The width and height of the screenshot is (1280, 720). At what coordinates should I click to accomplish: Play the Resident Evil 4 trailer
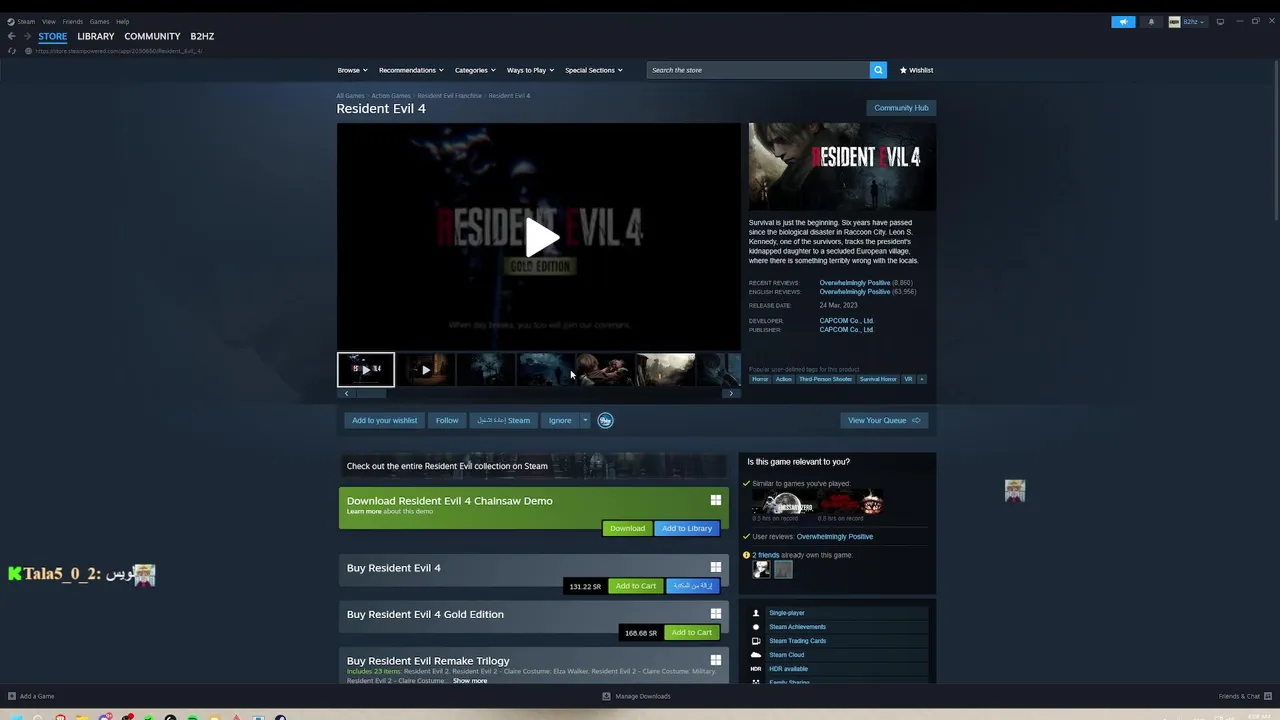click(x=540, y=237)
